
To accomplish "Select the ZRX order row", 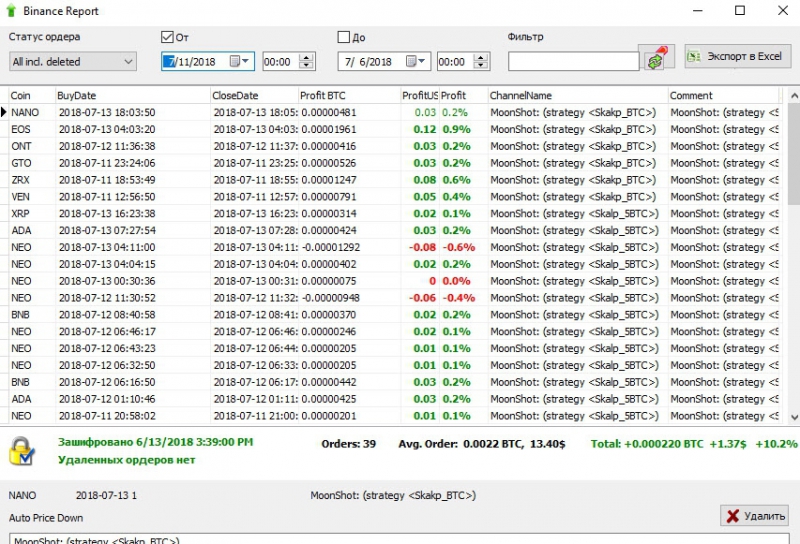I will point(394,180).
